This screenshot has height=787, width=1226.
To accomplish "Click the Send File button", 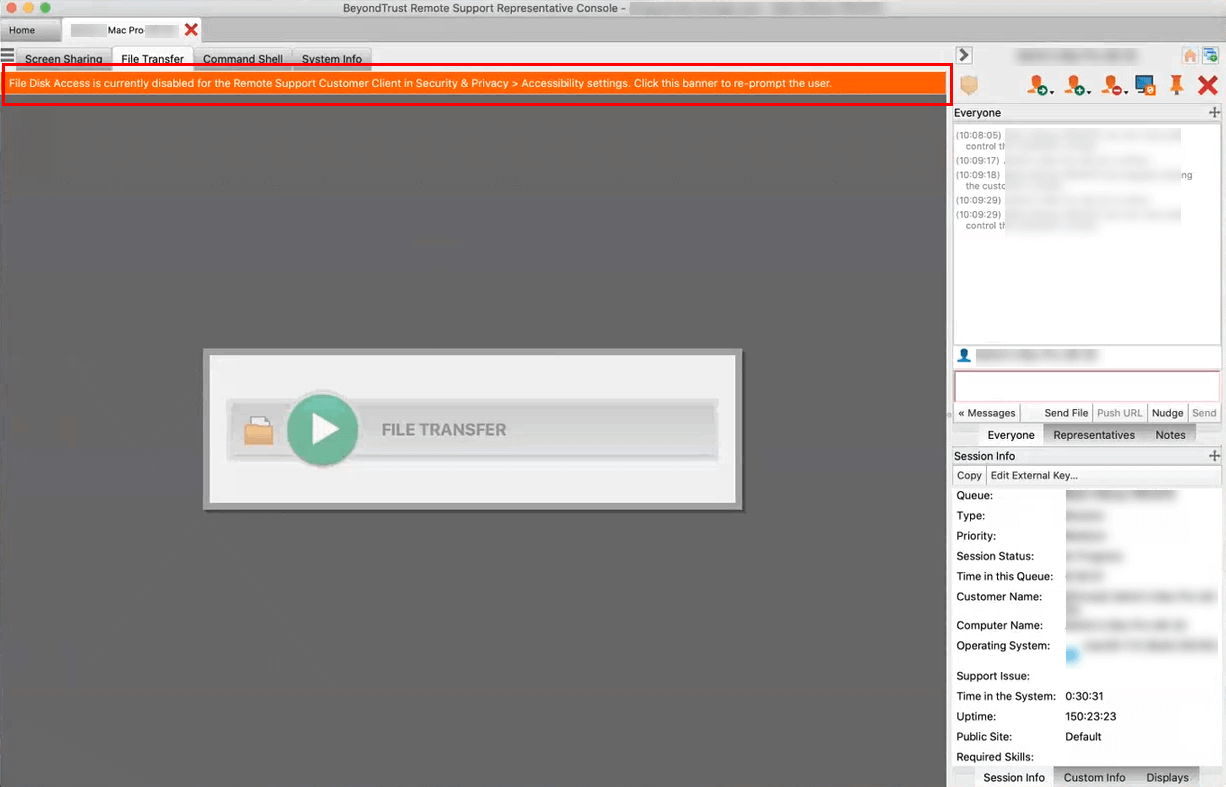I will click(1066, 413).
